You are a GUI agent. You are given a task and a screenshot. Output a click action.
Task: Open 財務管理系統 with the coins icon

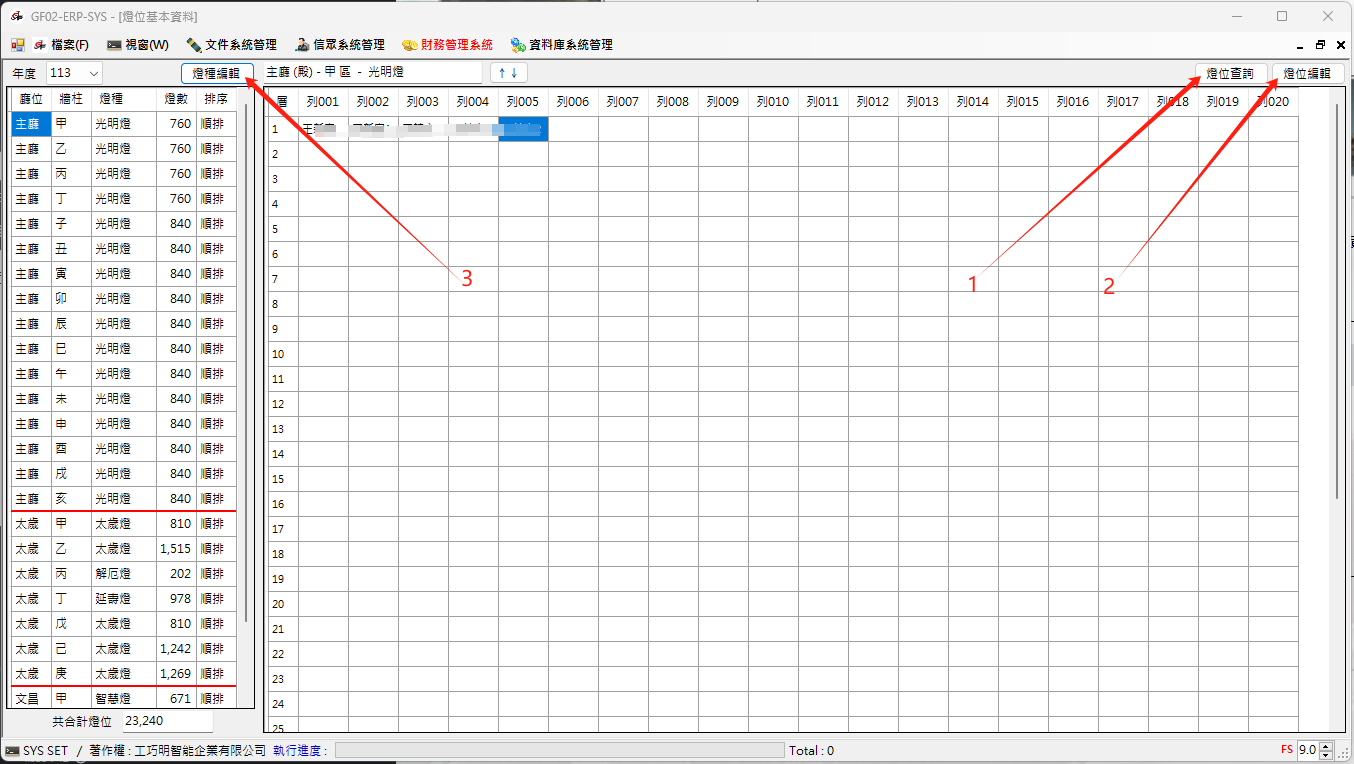click(447, 45)
